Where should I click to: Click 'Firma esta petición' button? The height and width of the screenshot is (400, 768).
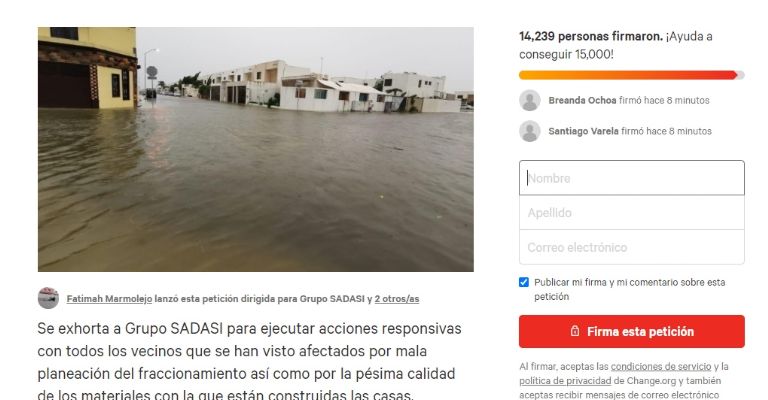tap(632, 331)
